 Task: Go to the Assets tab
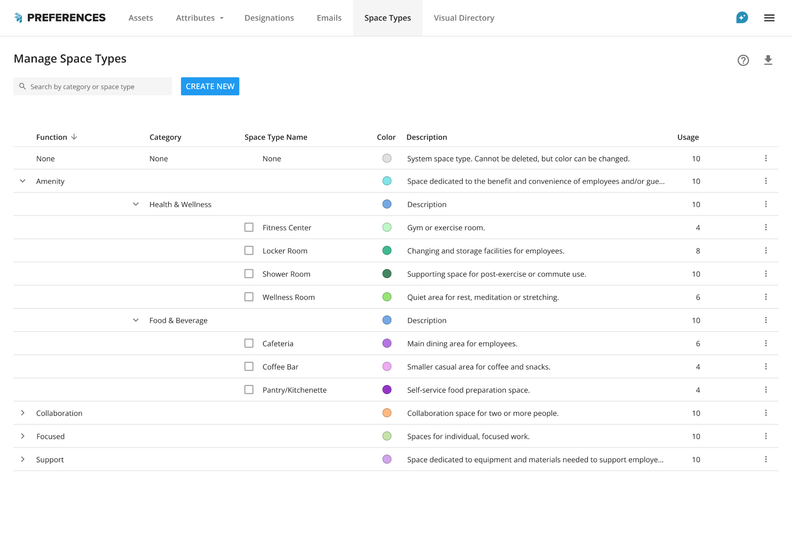point(140,18)
